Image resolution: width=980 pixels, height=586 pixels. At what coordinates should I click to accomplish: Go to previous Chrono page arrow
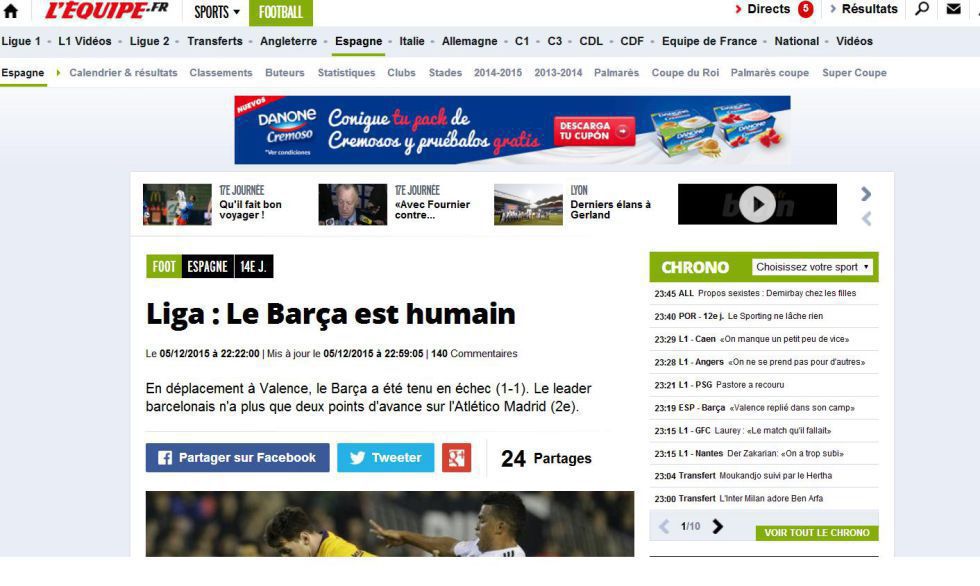[664, 527]
